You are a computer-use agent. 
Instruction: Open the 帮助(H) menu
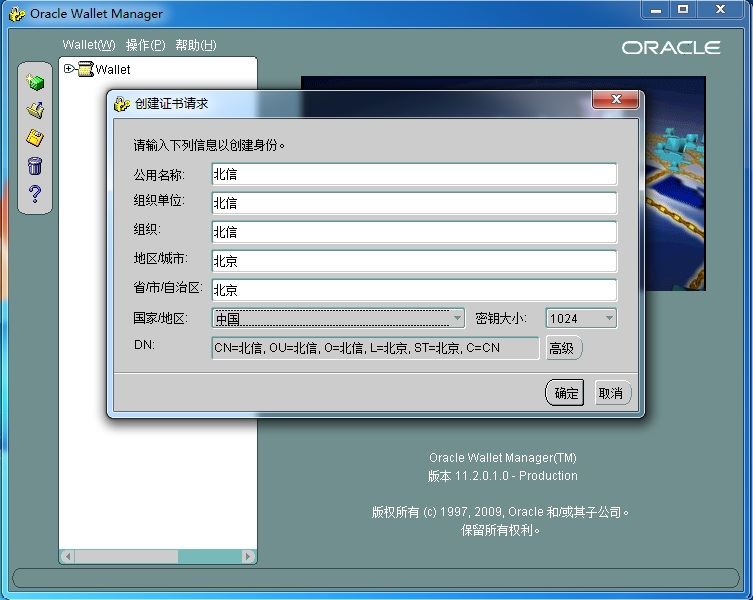pos(195,45)
